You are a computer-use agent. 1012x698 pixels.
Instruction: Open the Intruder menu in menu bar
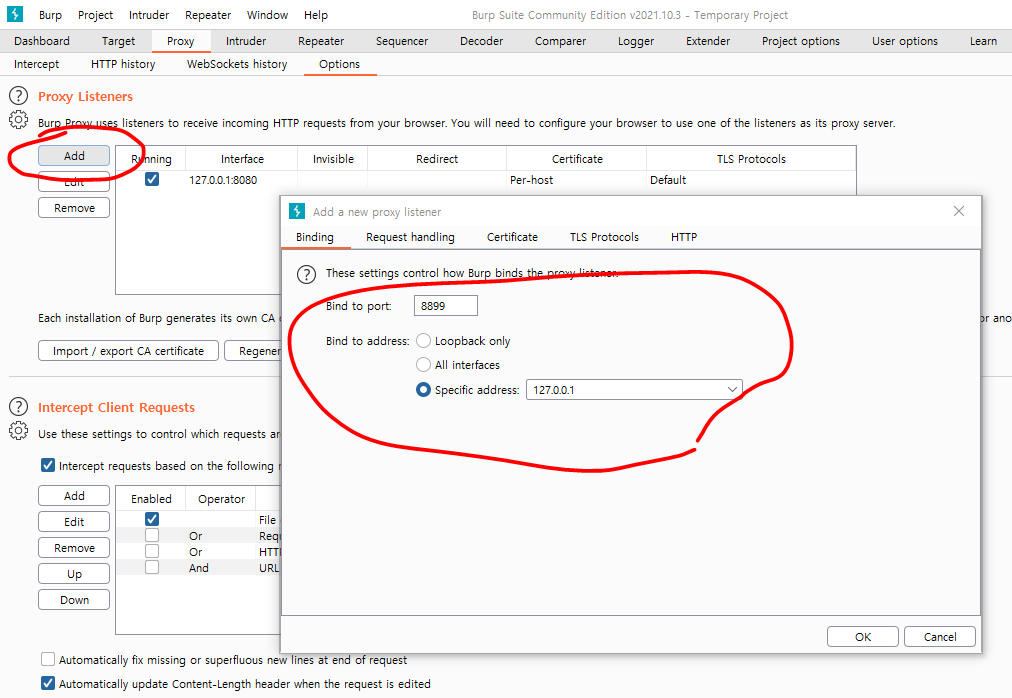148,15
